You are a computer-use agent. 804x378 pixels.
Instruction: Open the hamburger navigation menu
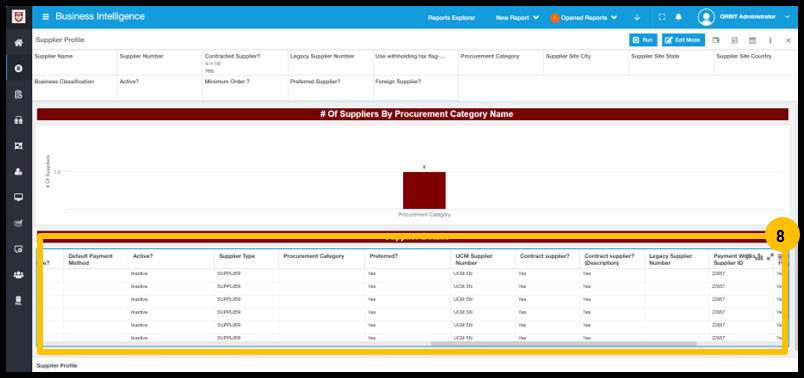click(46, 17)
